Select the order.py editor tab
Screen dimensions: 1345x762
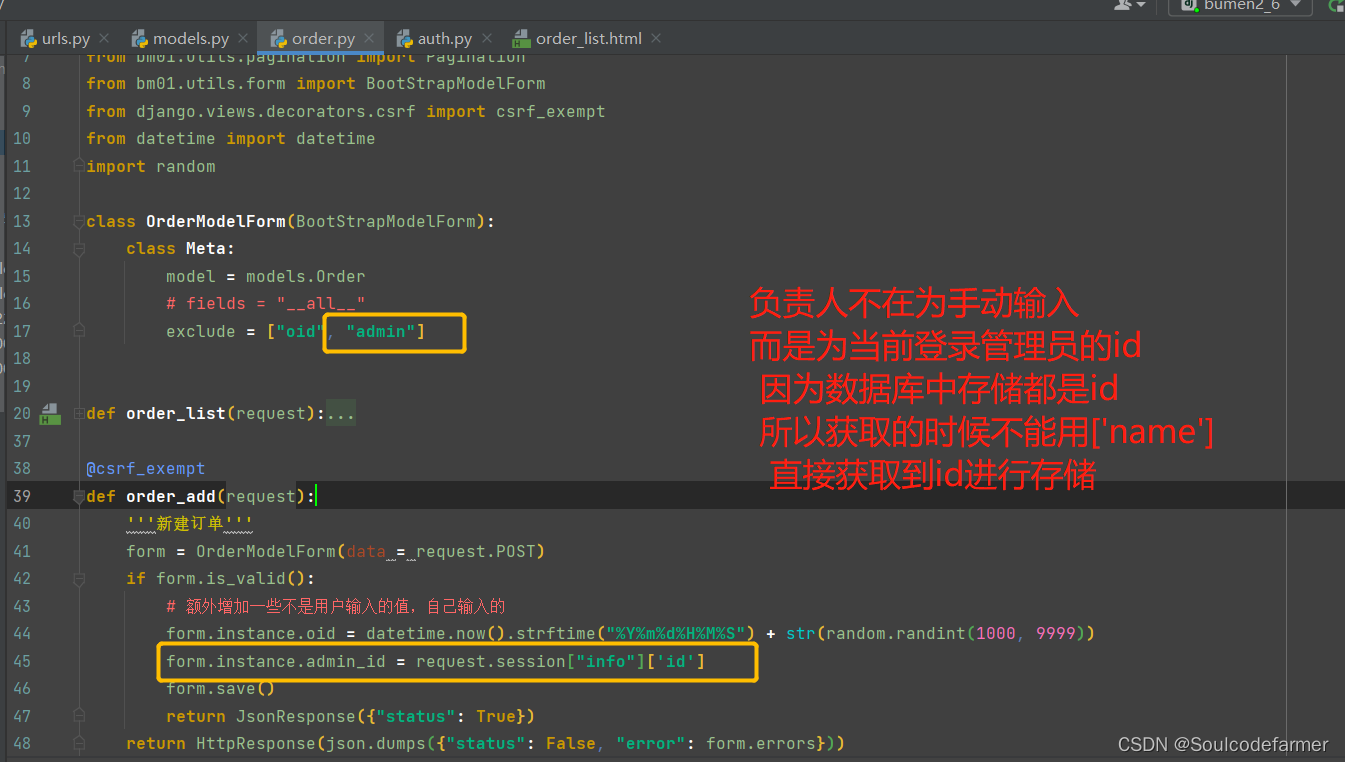[x=312, y=39]
